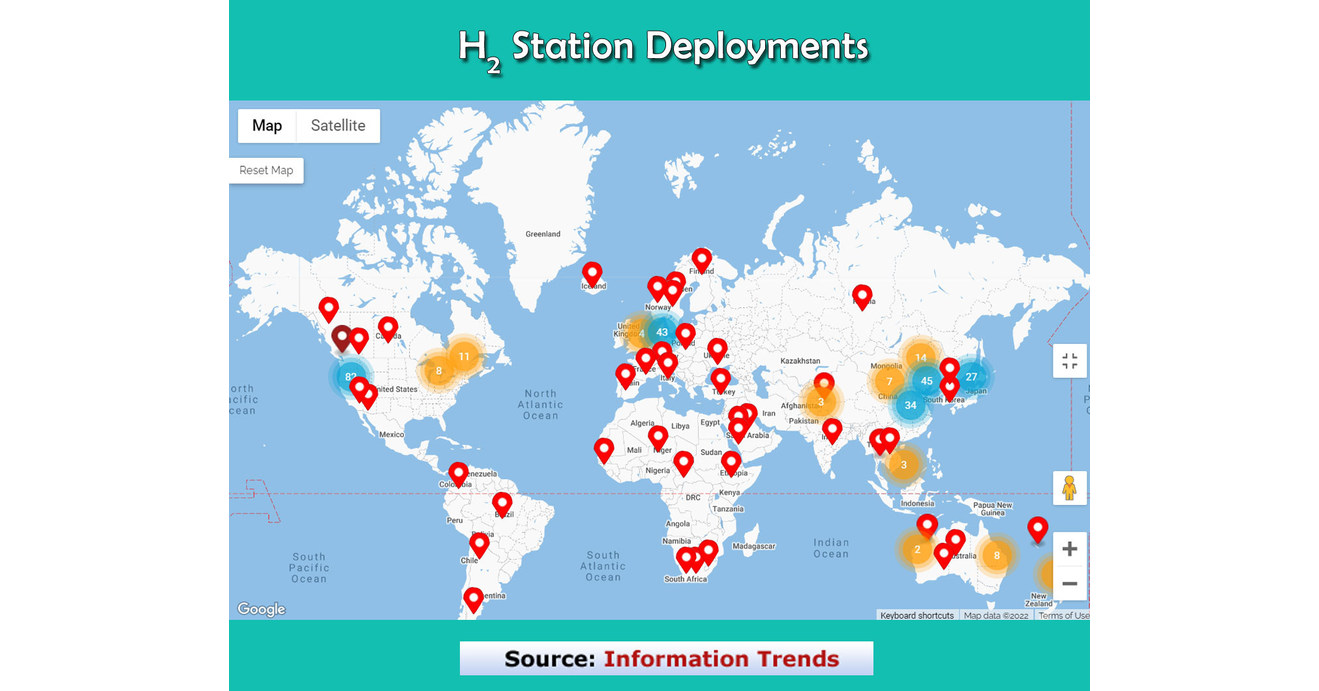The image size is (1319, 691).
Task: Open the Mongolia cluster labeled 7
Action: [888, 381]
